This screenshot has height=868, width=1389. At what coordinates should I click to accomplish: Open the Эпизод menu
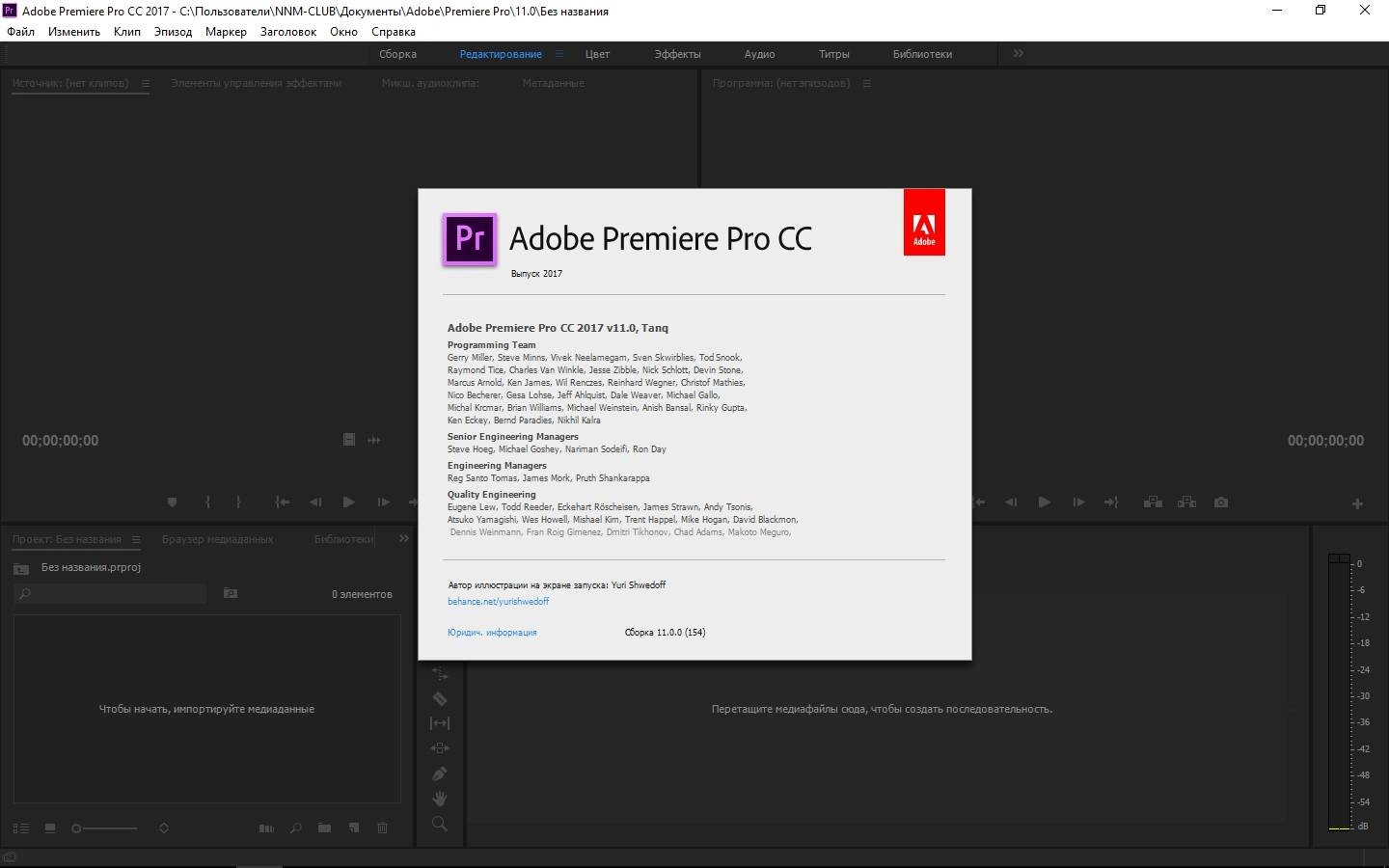173,32
